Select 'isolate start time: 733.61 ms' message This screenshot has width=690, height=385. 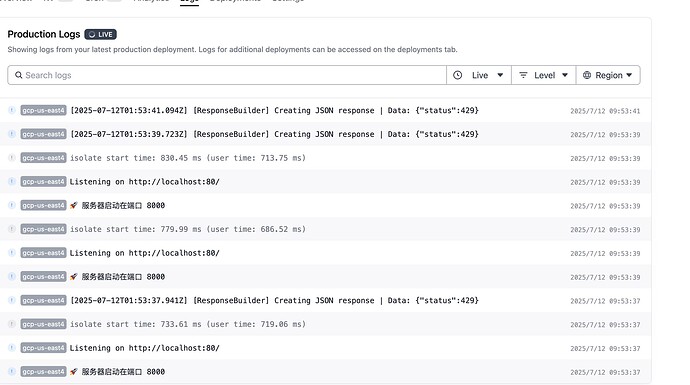point(187,324)
